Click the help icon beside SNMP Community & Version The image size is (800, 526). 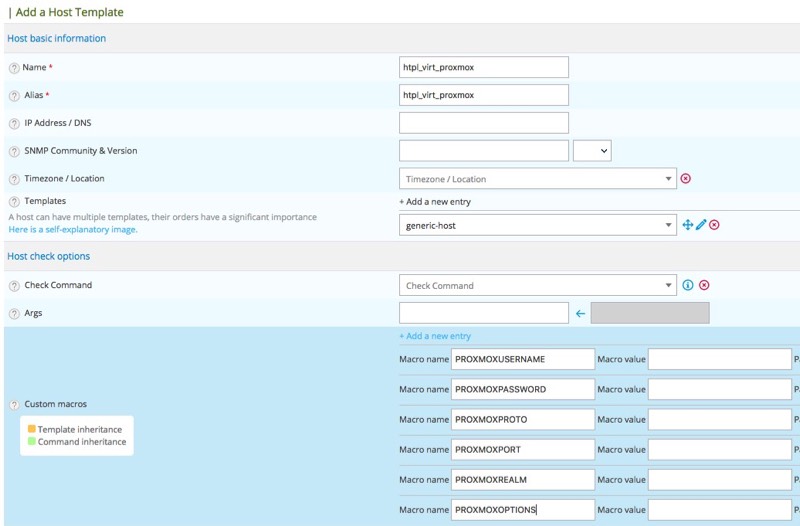click(x=14, y=152)
